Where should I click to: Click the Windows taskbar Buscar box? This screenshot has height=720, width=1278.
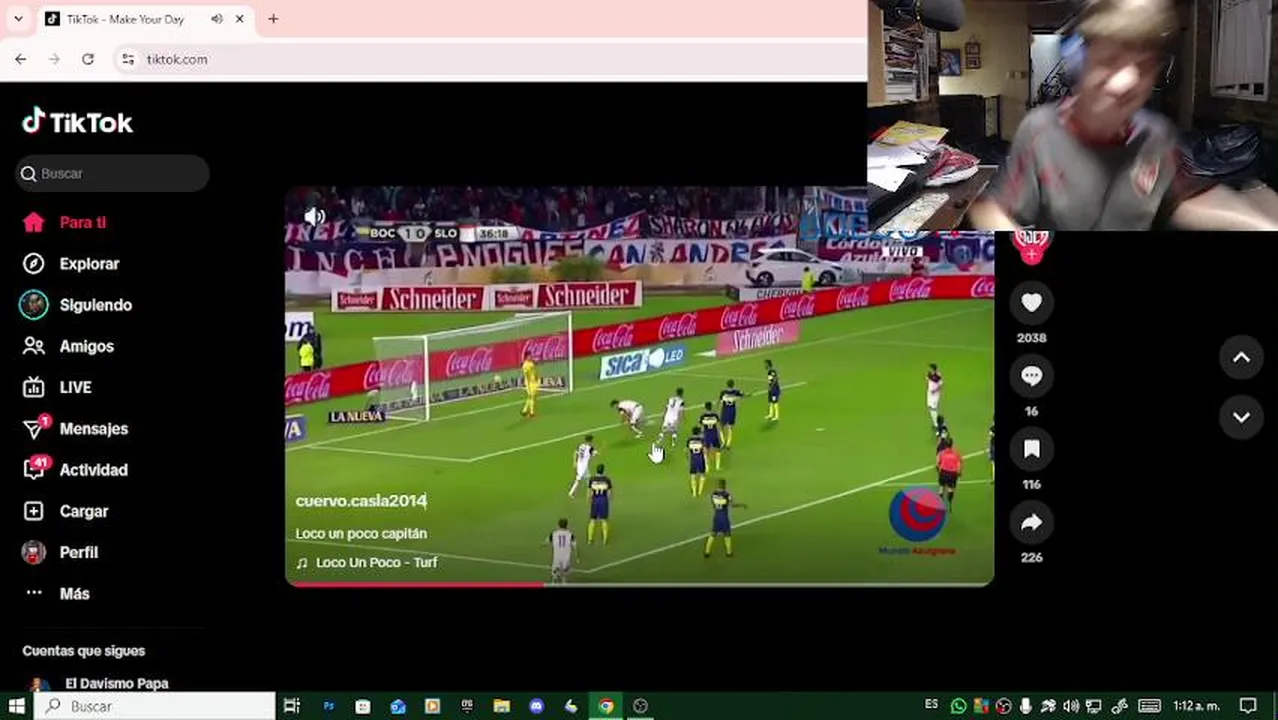point(155,706)
